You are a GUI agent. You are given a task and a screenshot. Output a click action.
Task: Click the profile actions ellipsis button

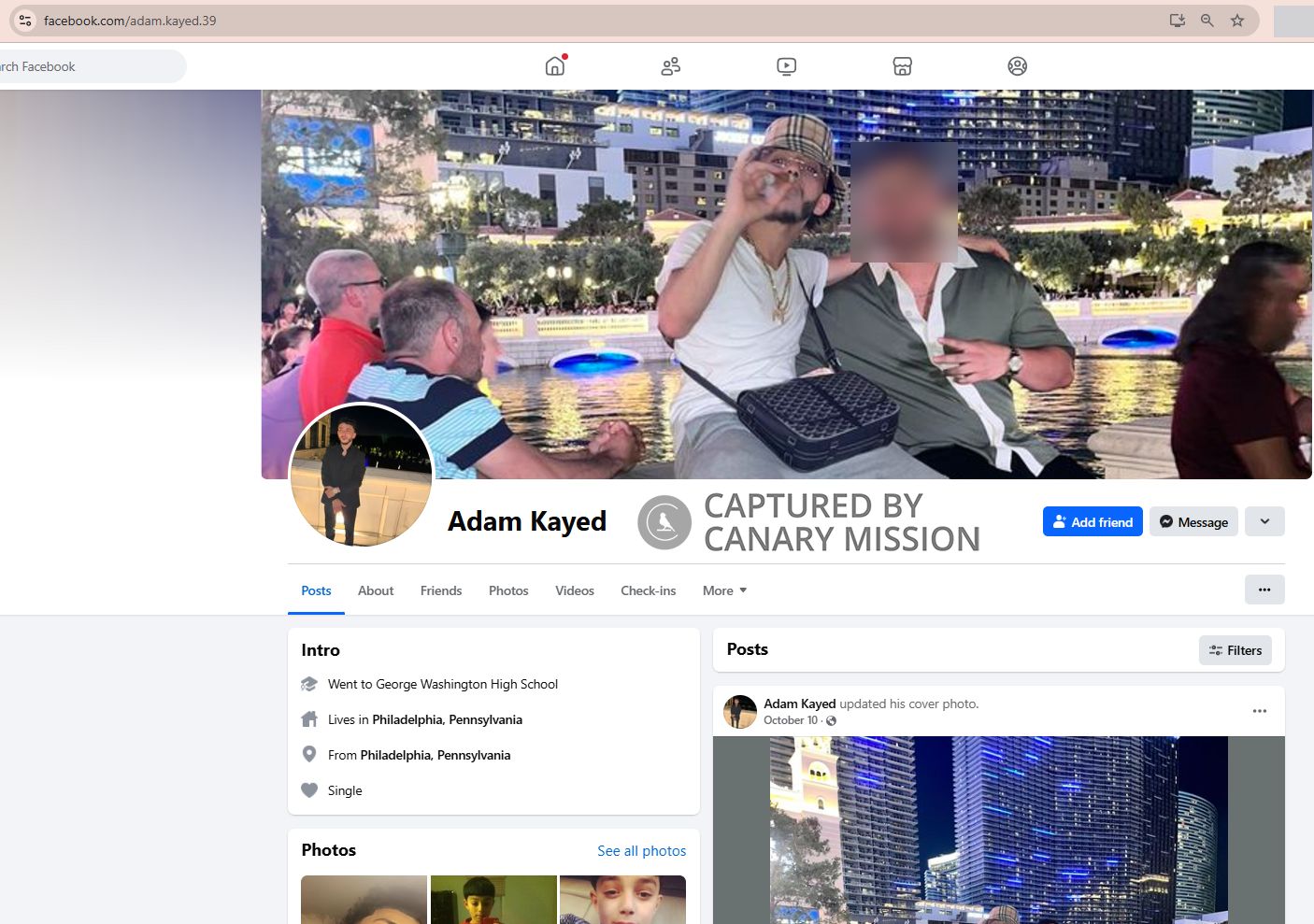point(1264,590)
